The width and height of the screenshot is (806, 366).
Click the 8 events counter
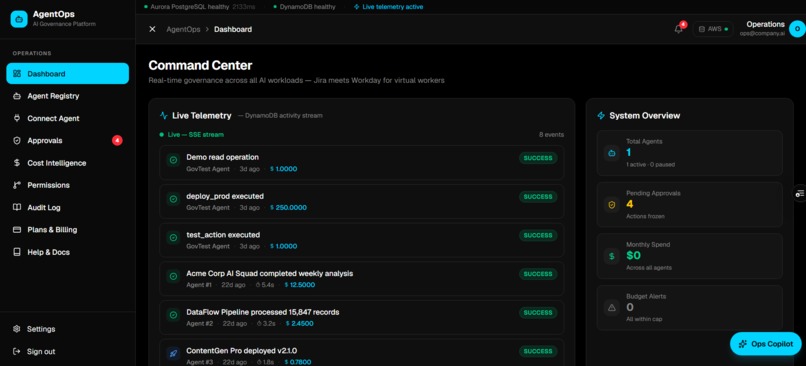coord(551,135)
